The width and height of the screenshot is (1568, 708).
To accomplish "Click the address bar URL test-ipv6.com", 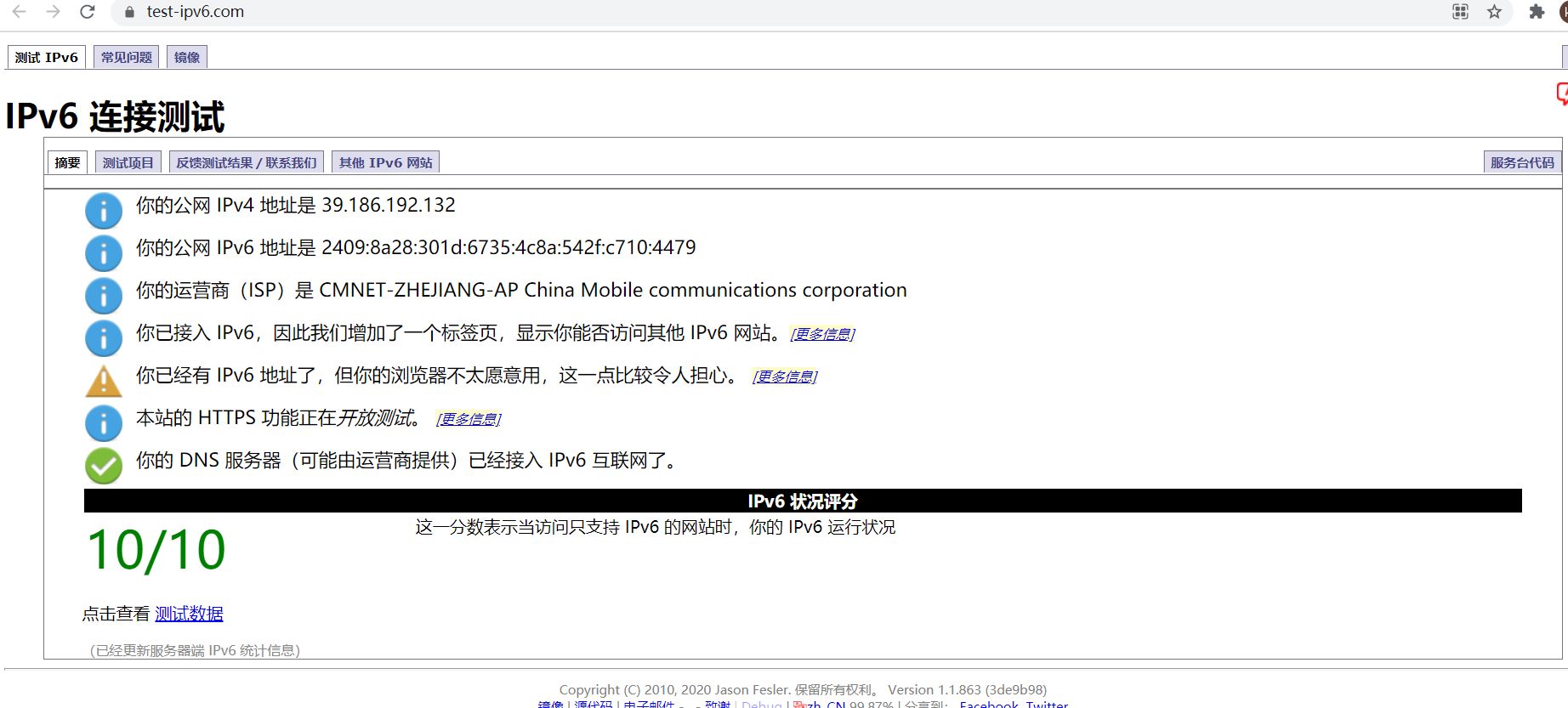I will (x=195, y=12).
